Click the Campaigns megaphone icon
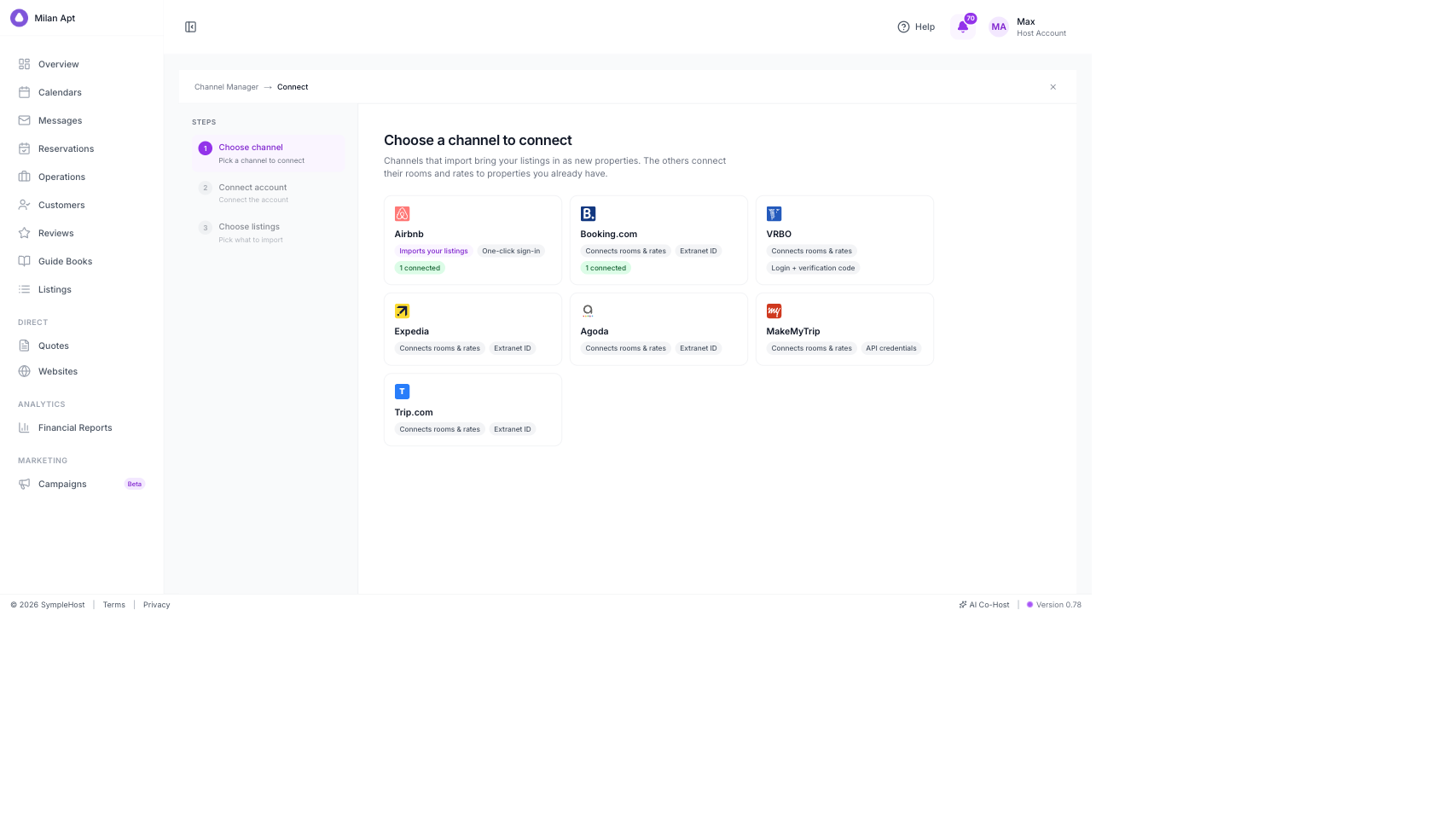This screenshot has height=819, width=1456. click(x=24, y=484)
